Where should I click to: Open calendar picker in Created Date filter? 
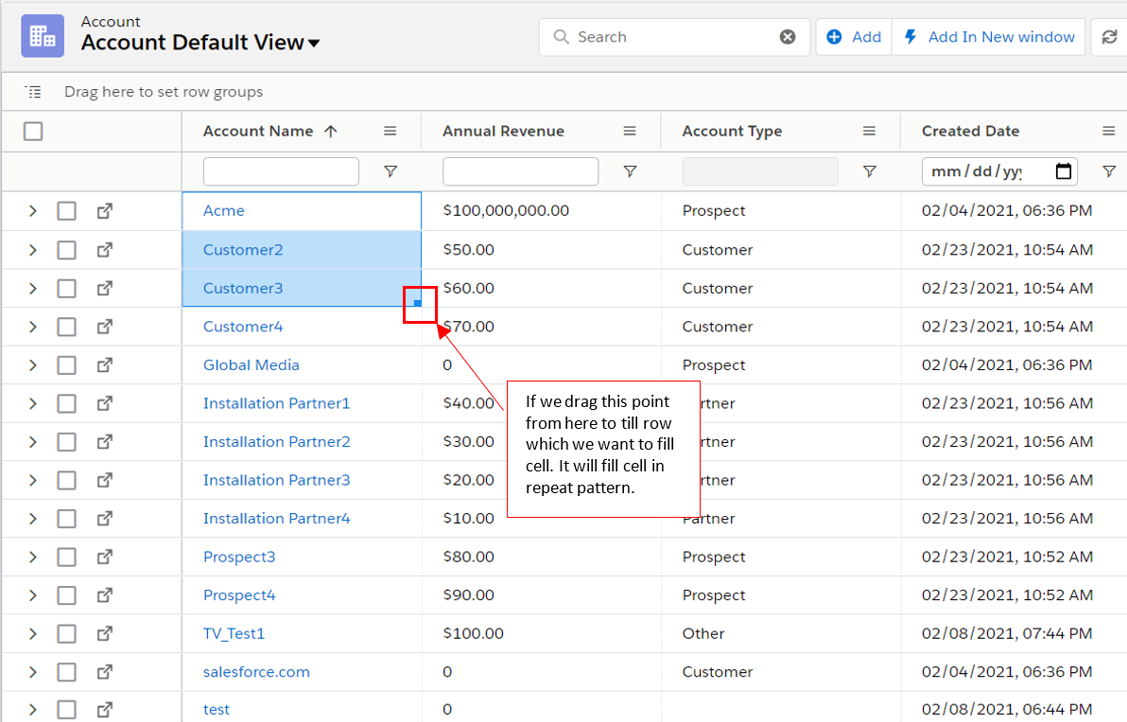tap(1064, 171)
